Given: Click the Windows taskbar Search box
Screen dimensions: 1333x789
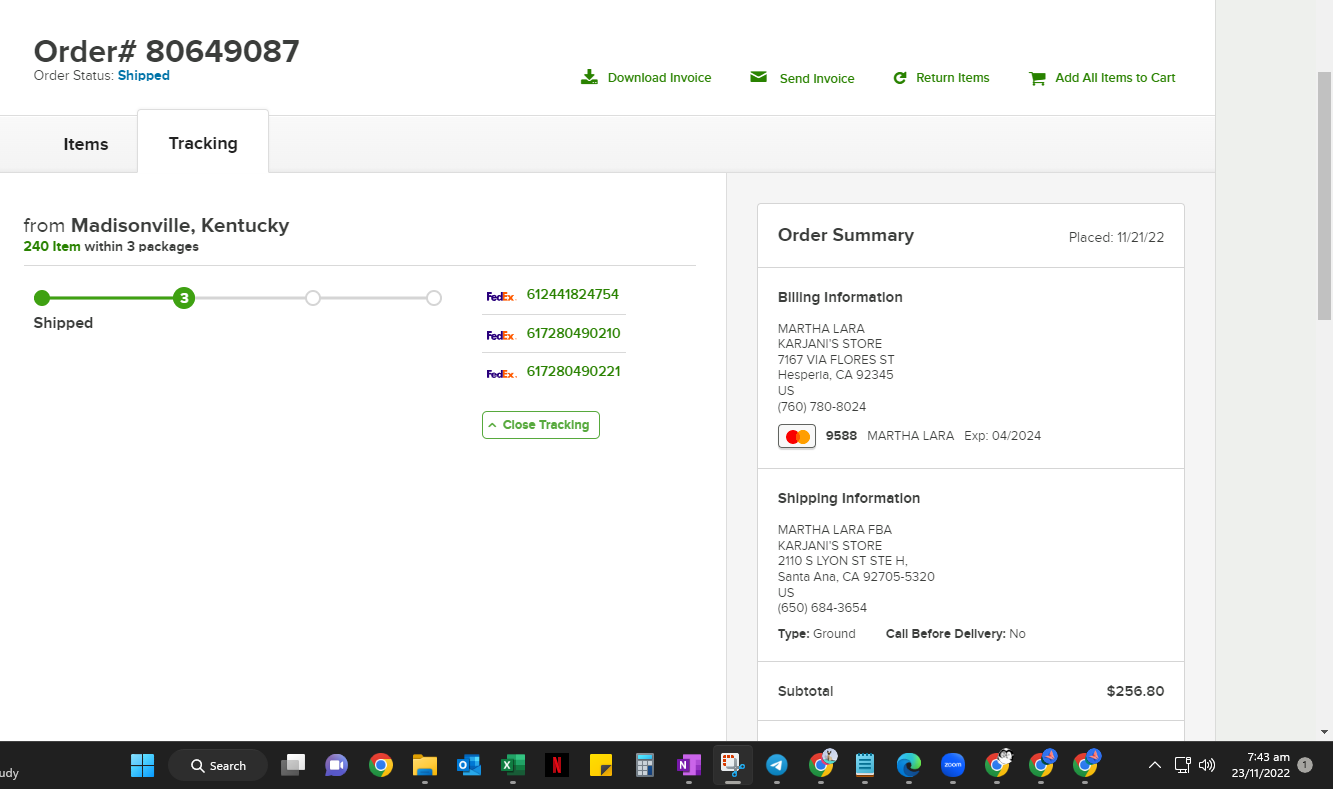Looking at the screenshot, I should [218, 766].
